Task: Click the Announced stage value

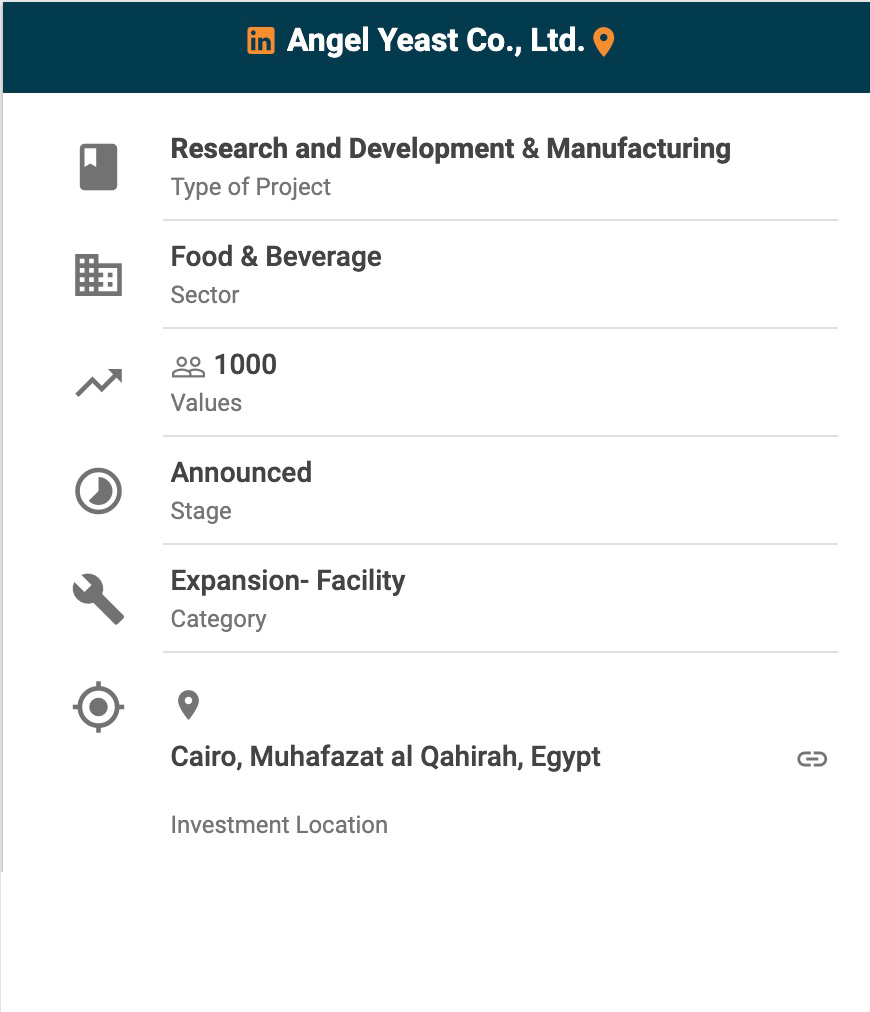Action: [241, 472]
